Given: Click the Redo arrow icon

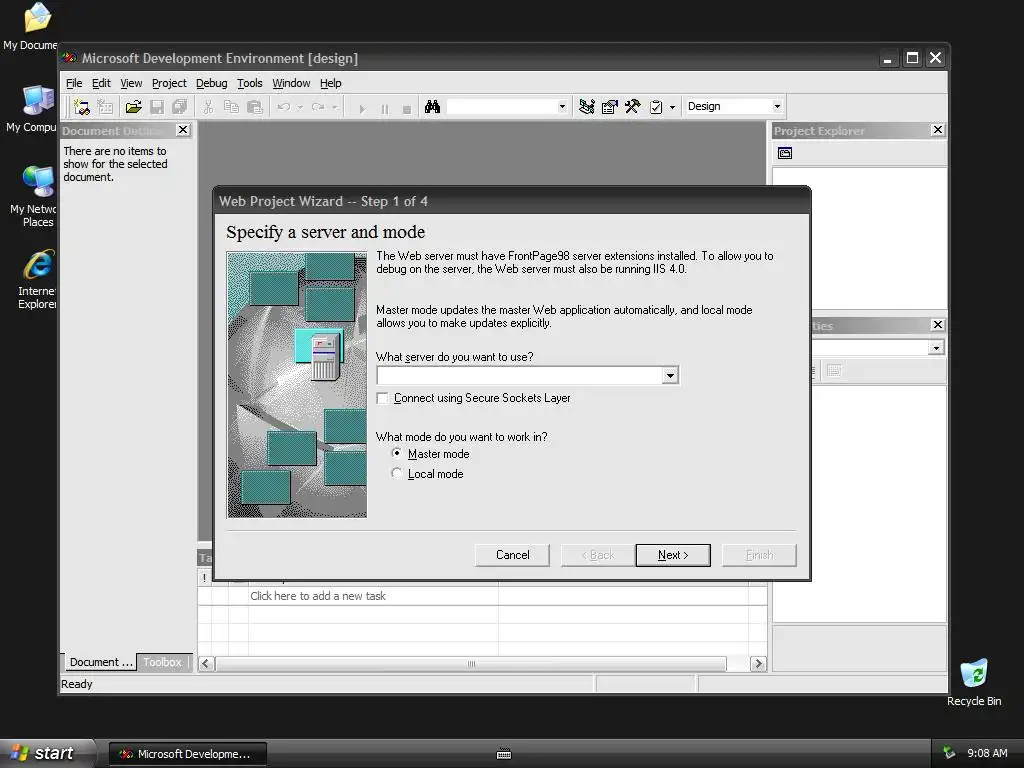Looking at the screenshot, I should point(318,107).
